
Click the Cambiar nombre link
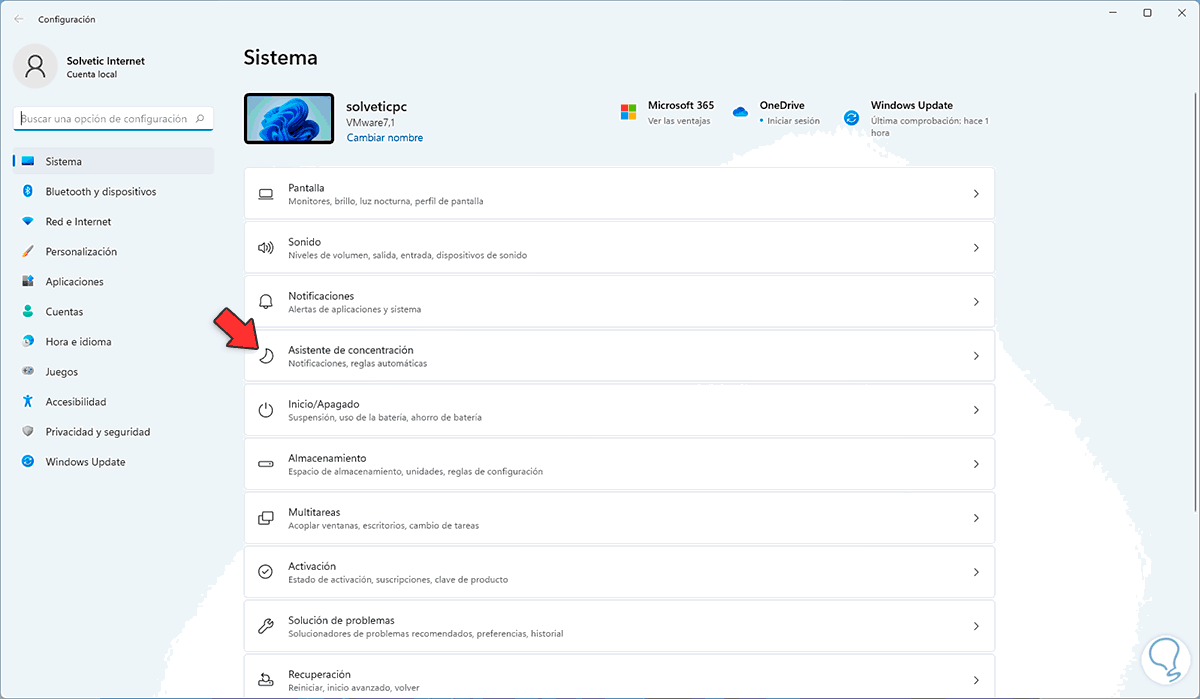pyautogui.click(x=385, y=138)
